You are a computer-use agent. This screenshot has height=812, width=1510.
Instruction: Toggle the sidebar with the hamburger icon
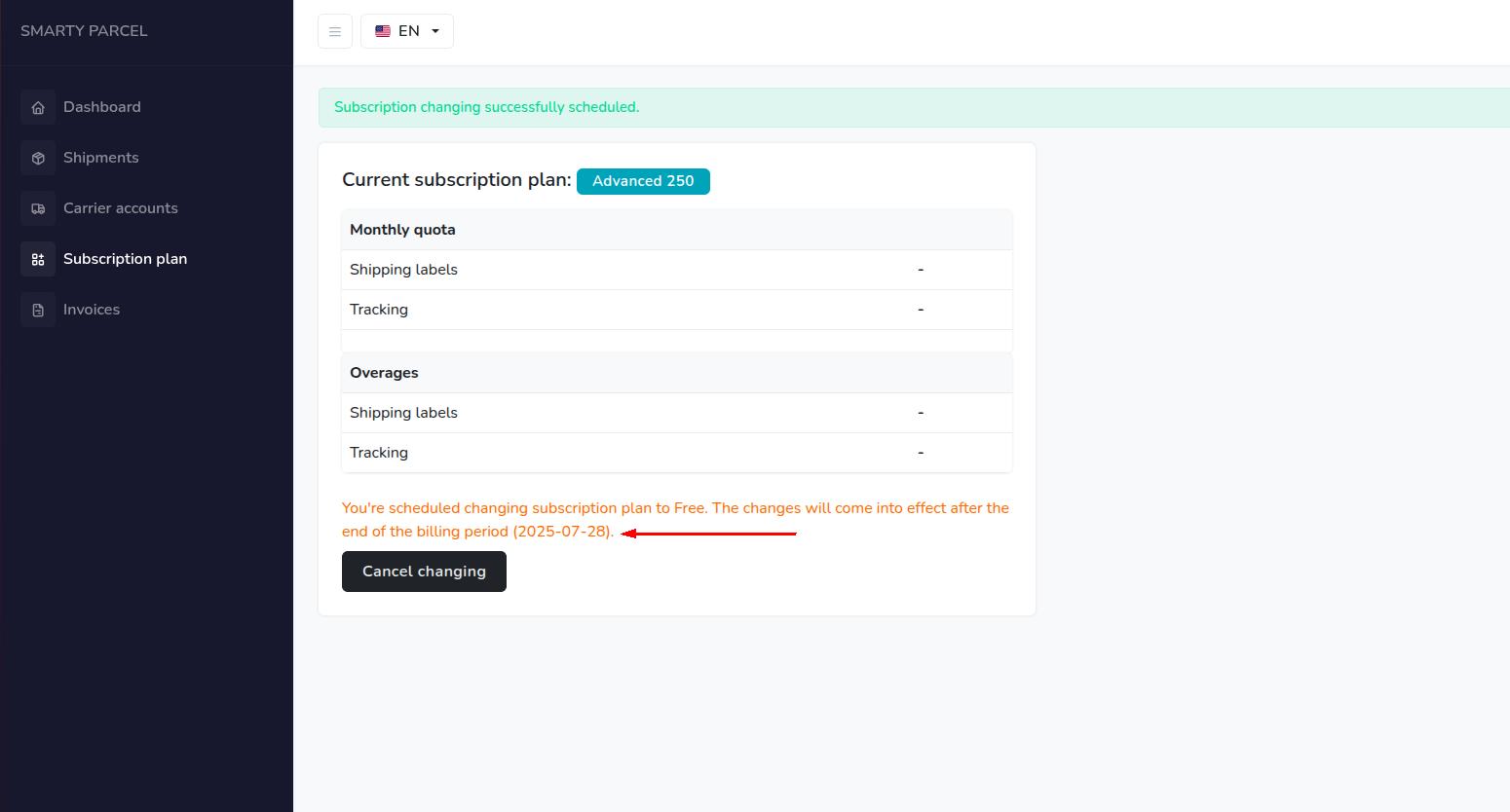click(x=334, y=31)
